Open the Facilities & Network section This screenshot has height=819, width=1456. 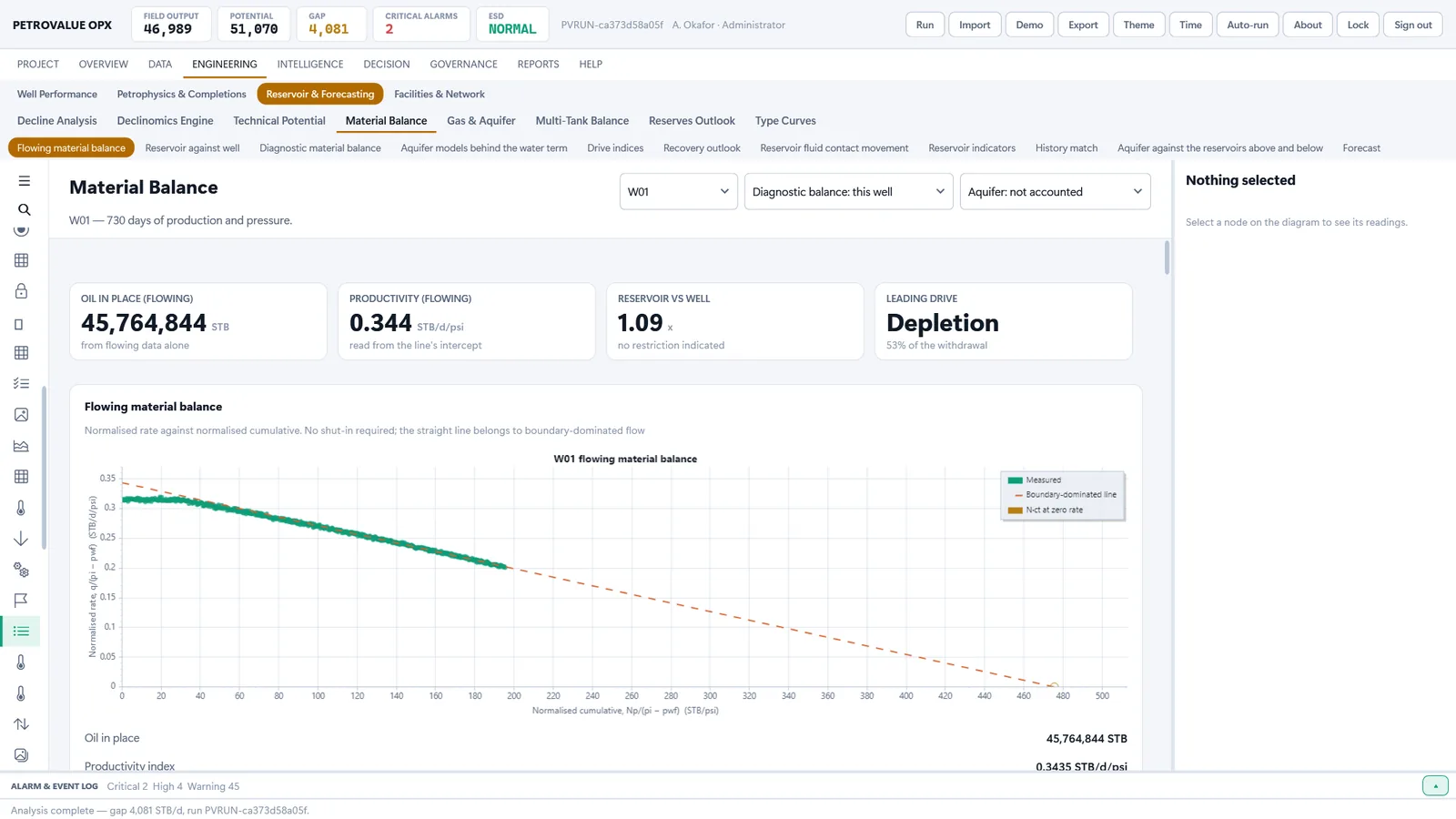pyautogui.click(x=440, y=95)
